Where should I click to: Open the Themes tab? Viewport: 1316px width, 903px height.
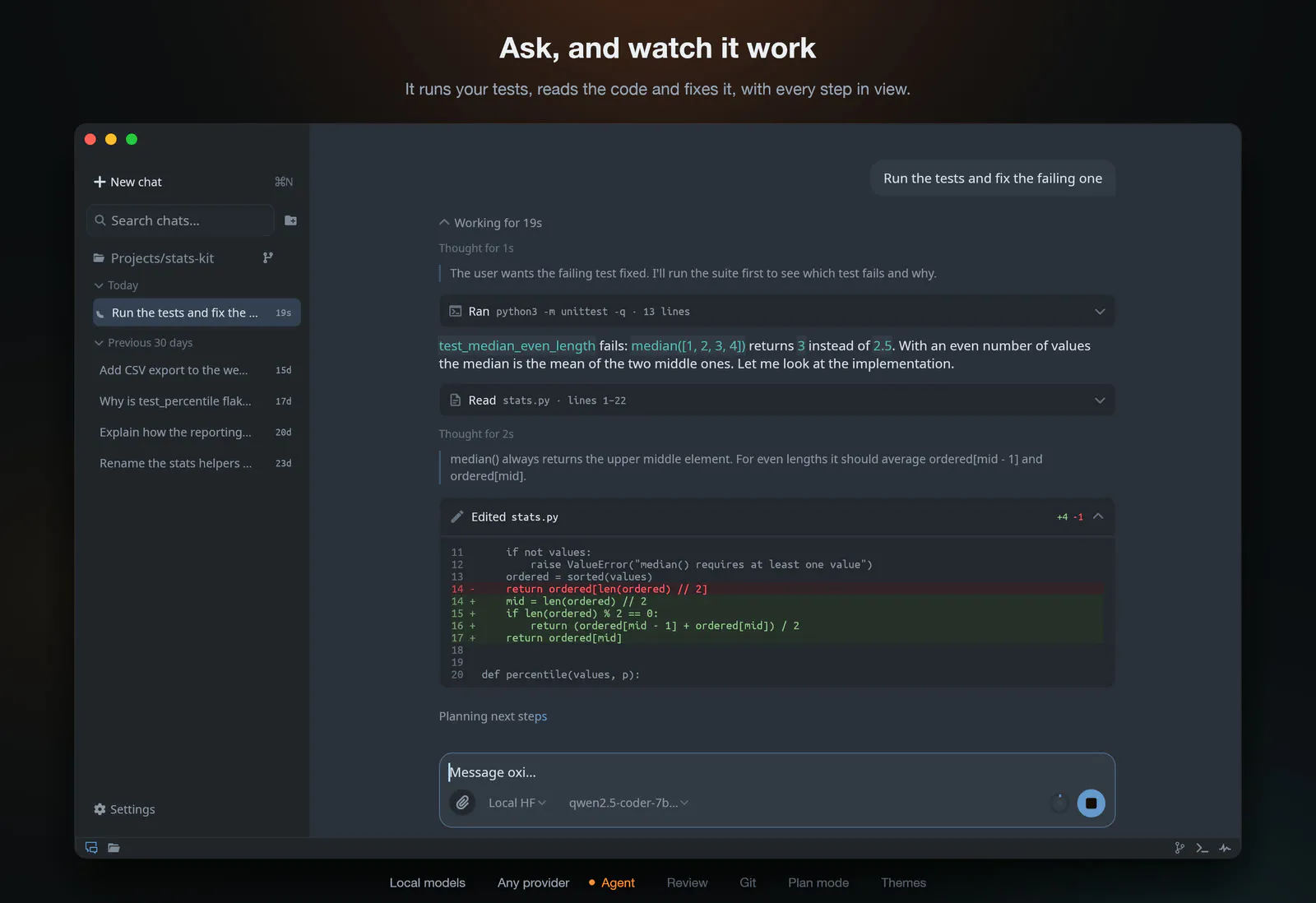tap(903, 882)
